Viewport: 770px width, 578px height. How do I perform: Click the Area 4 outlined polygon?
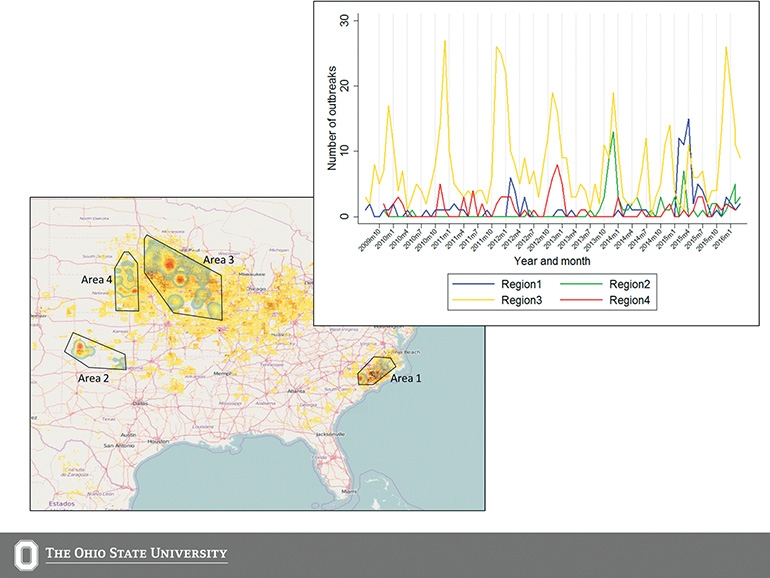127,283
